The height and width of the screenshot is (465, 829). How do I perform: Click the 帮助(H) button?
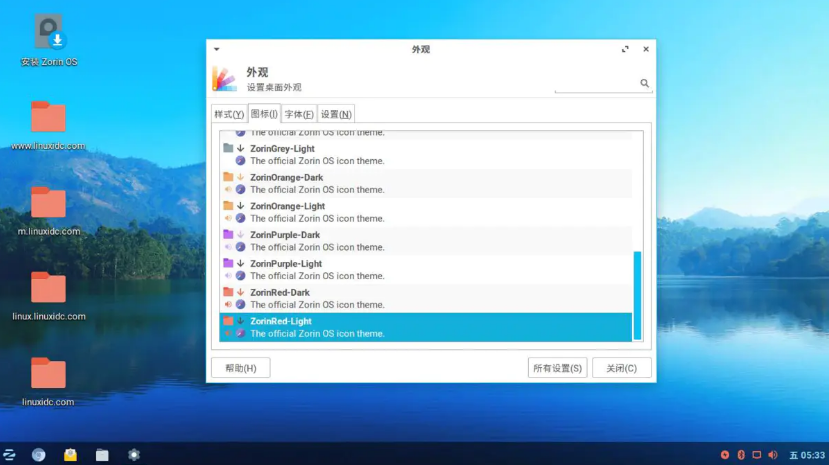click(x=240, y=368)
